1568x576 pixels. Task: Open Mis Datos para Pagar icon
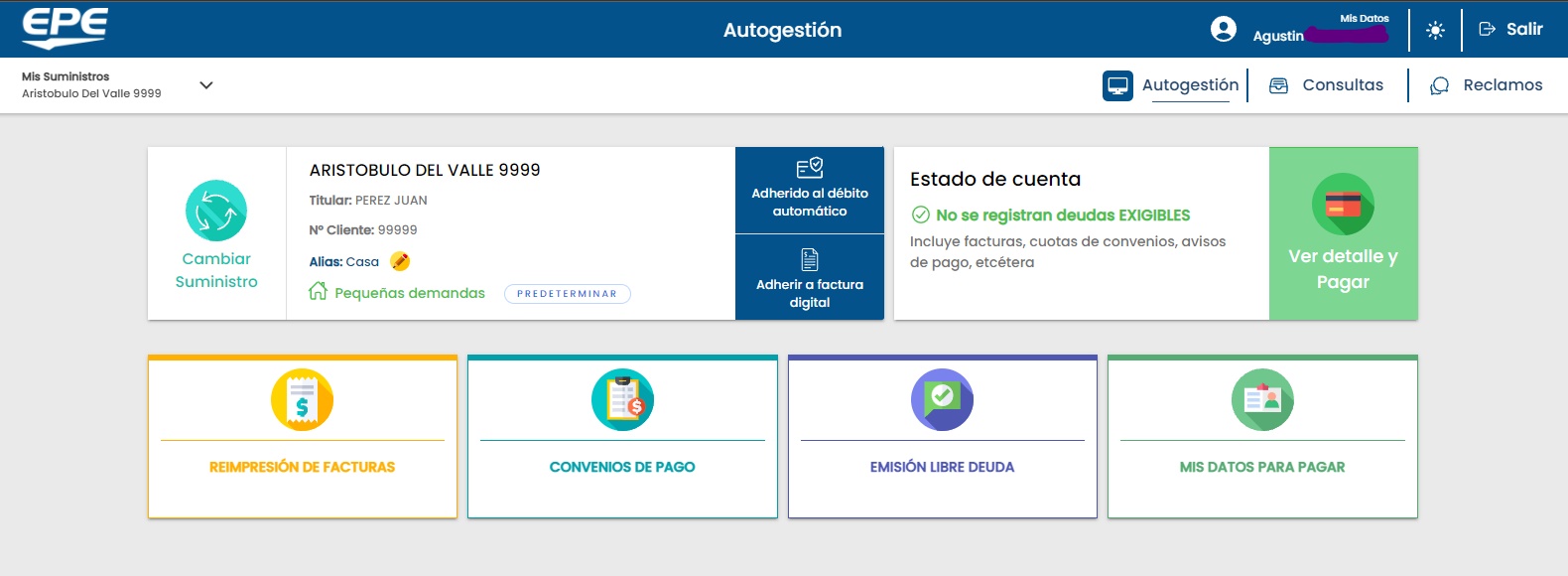tap(1262, 399)
